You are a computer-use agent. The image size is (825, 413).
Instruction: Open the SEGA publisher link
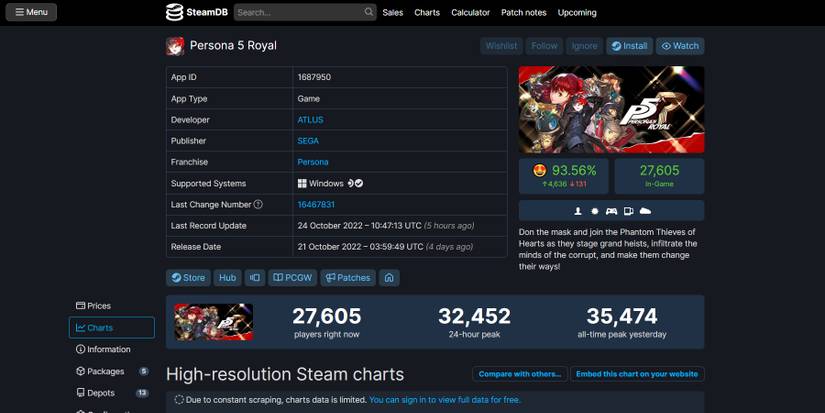[308, 141]
